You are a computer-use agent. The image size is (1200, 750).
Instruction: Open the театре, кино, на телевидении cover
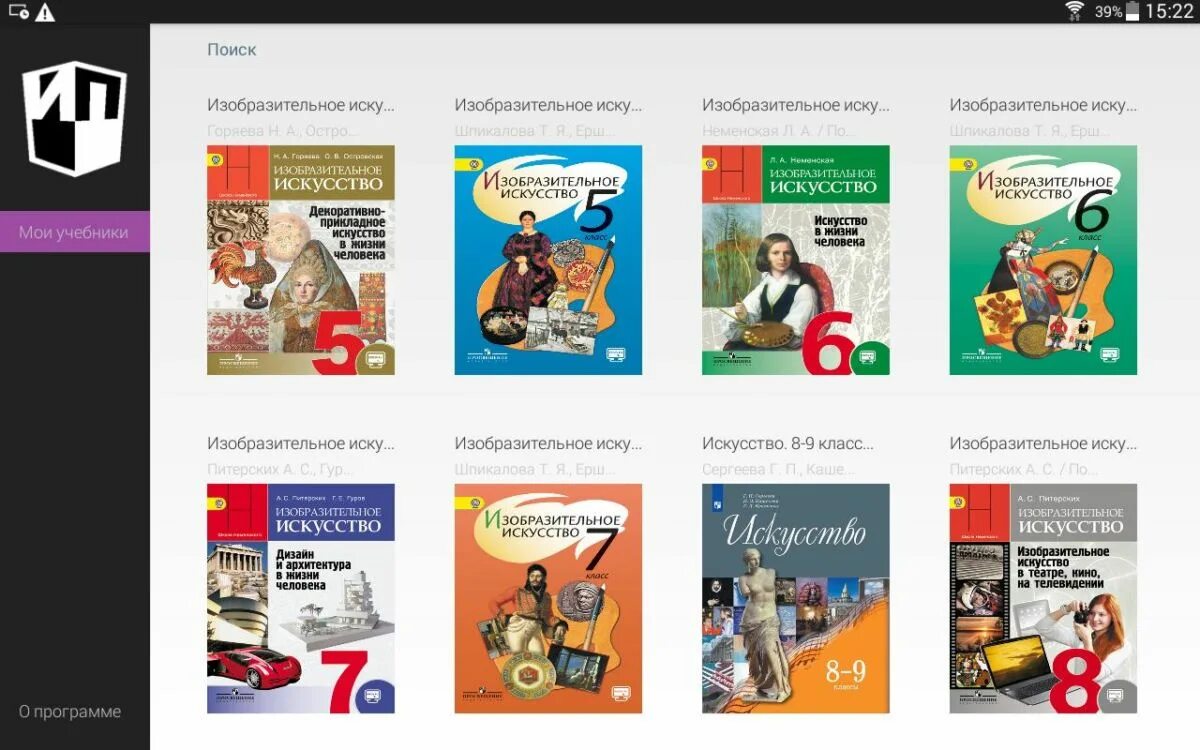click(1043, 599)
